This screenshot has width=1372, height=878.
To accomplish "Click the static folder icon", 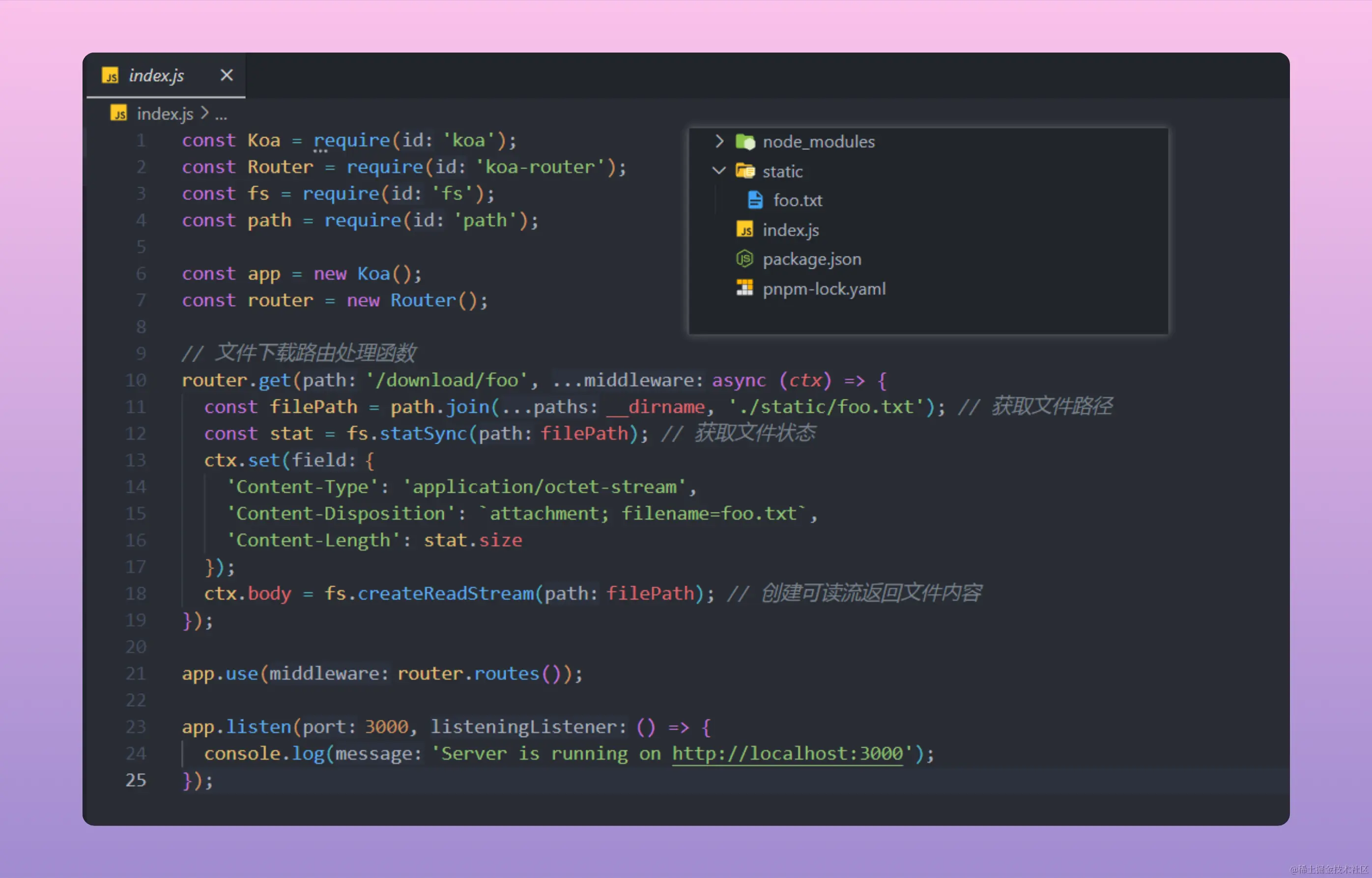I will [x=745, y=171].
